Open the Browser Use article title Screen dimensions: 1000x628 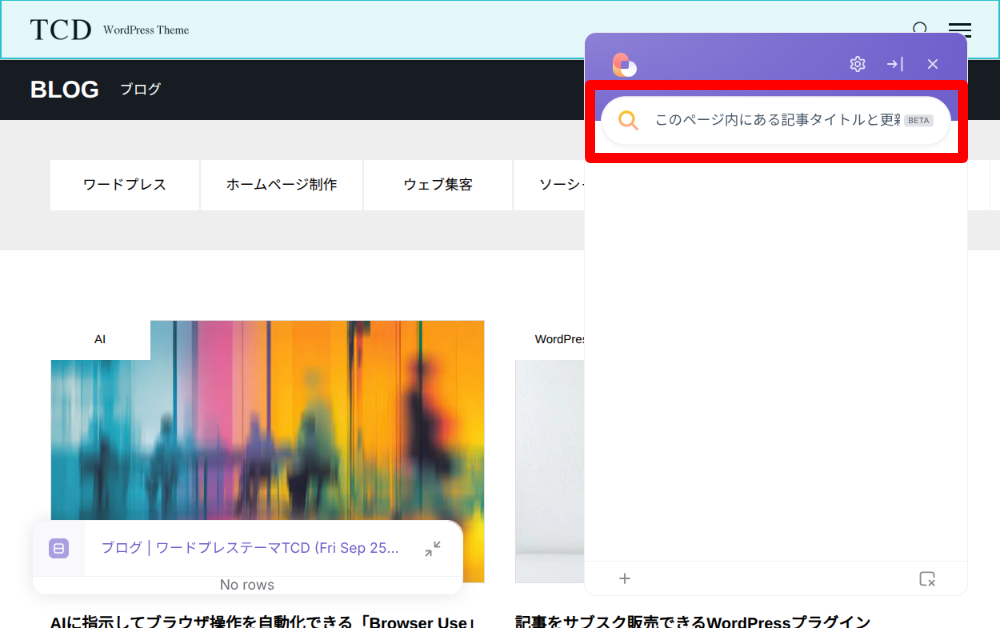[263, 622]
